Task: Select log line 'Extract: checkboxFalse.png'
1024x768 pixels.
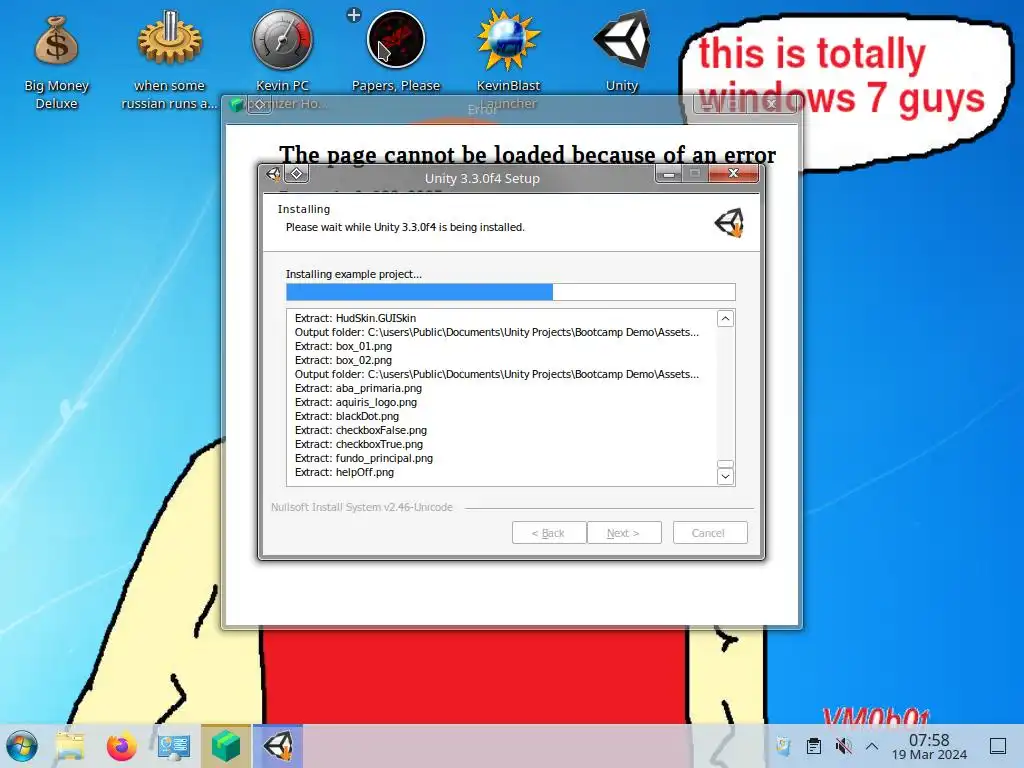Action: coord(361,430)
